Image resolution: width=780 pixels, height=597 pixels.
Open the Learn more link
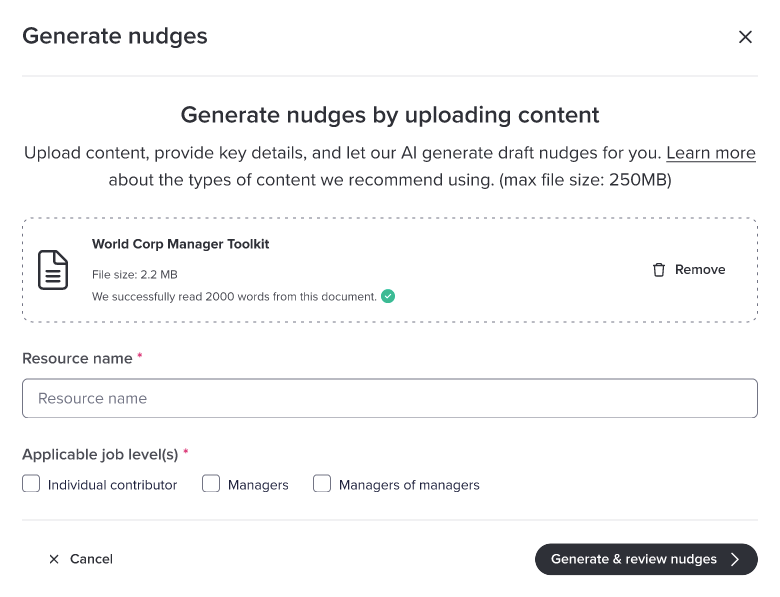click(x=710, y=153)
